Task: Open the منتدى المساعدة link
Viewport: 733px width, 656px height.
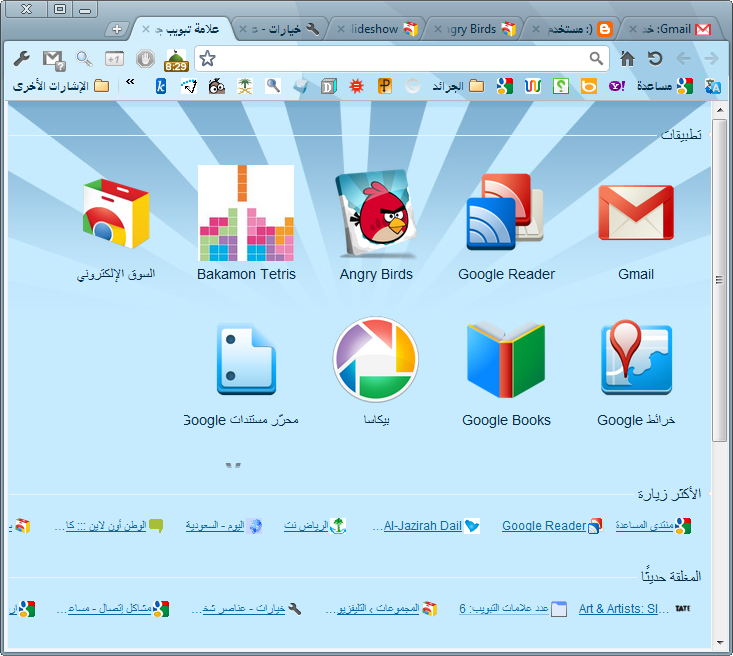Action: tap(653, 526)
